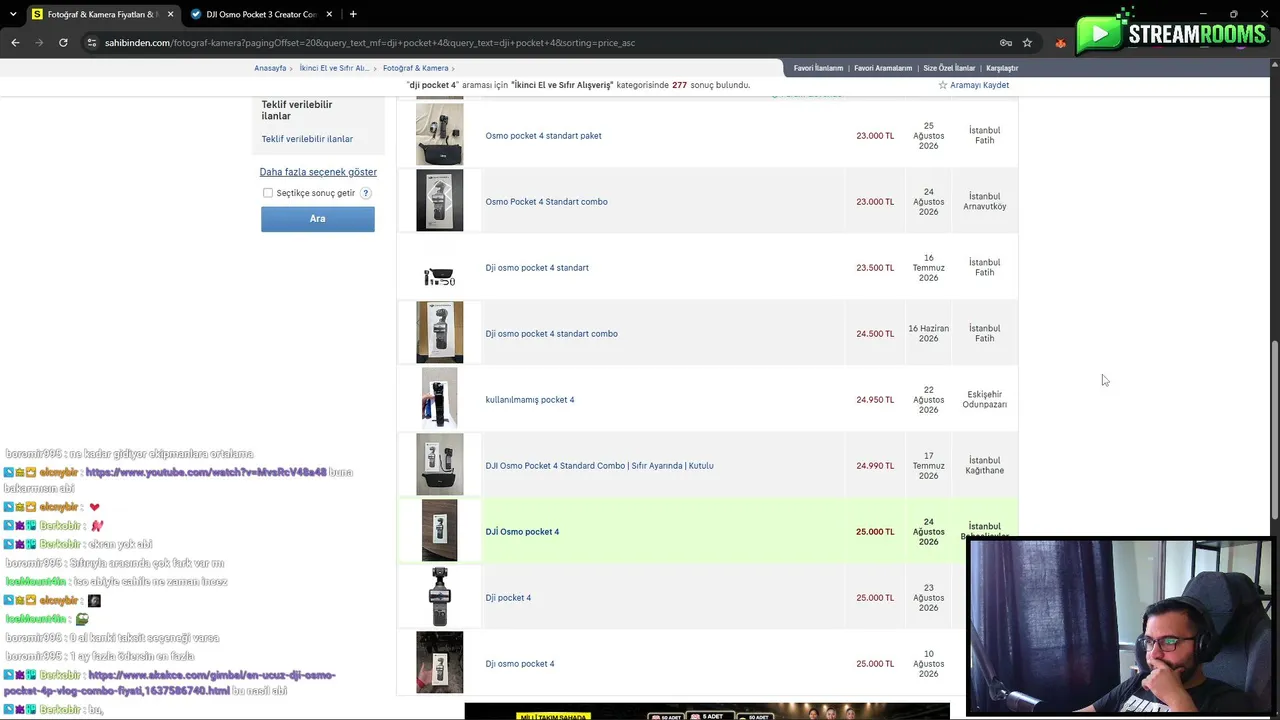This screenshot has height=720, width=1280.
Task: Open the 10 Ağustos Dji osmo pocket 4 listing
Action: (519, 664)
